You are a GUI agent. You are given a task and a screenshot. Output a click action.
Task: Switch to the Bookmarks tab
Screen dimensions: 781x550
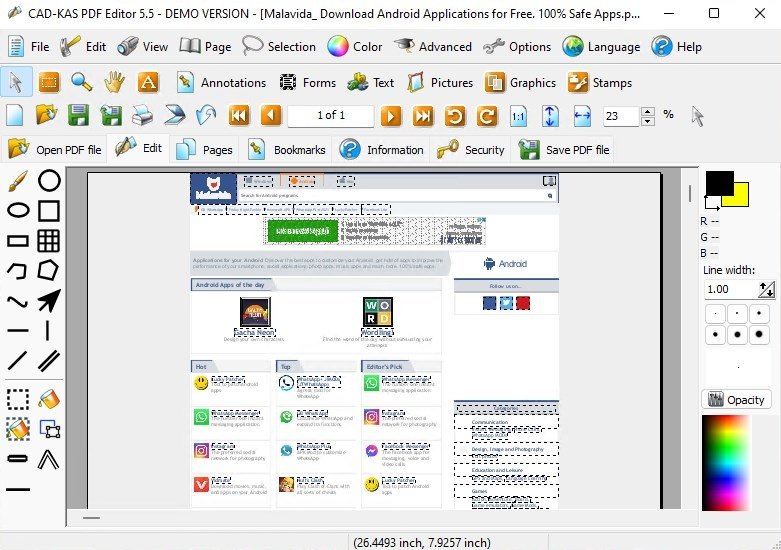click(287, 149)
